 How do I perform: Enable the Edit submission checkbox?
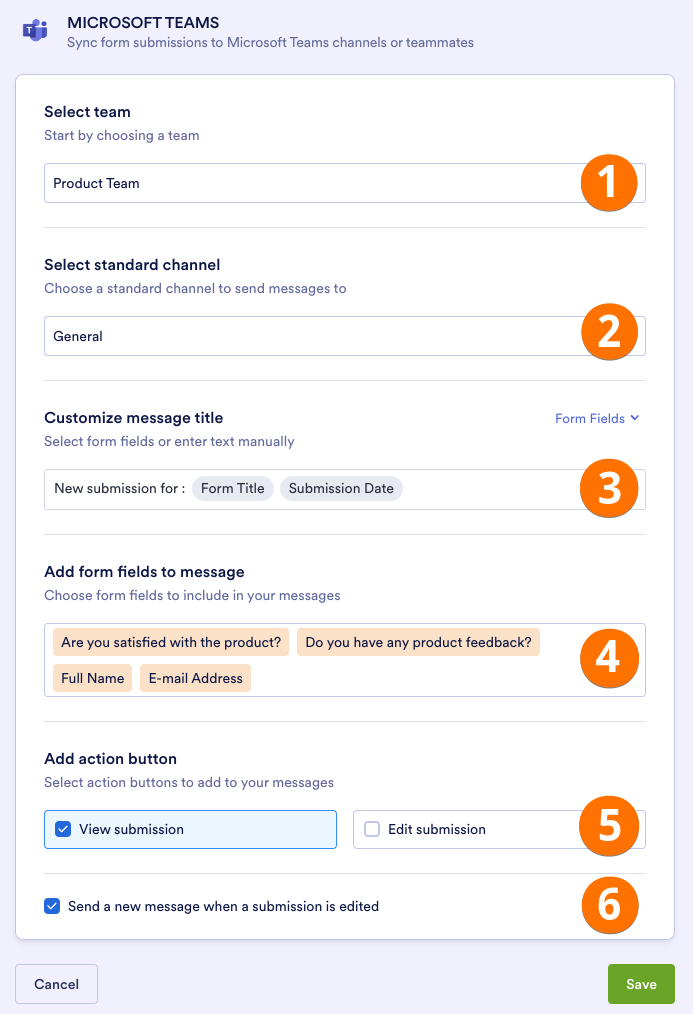[372, 829]
